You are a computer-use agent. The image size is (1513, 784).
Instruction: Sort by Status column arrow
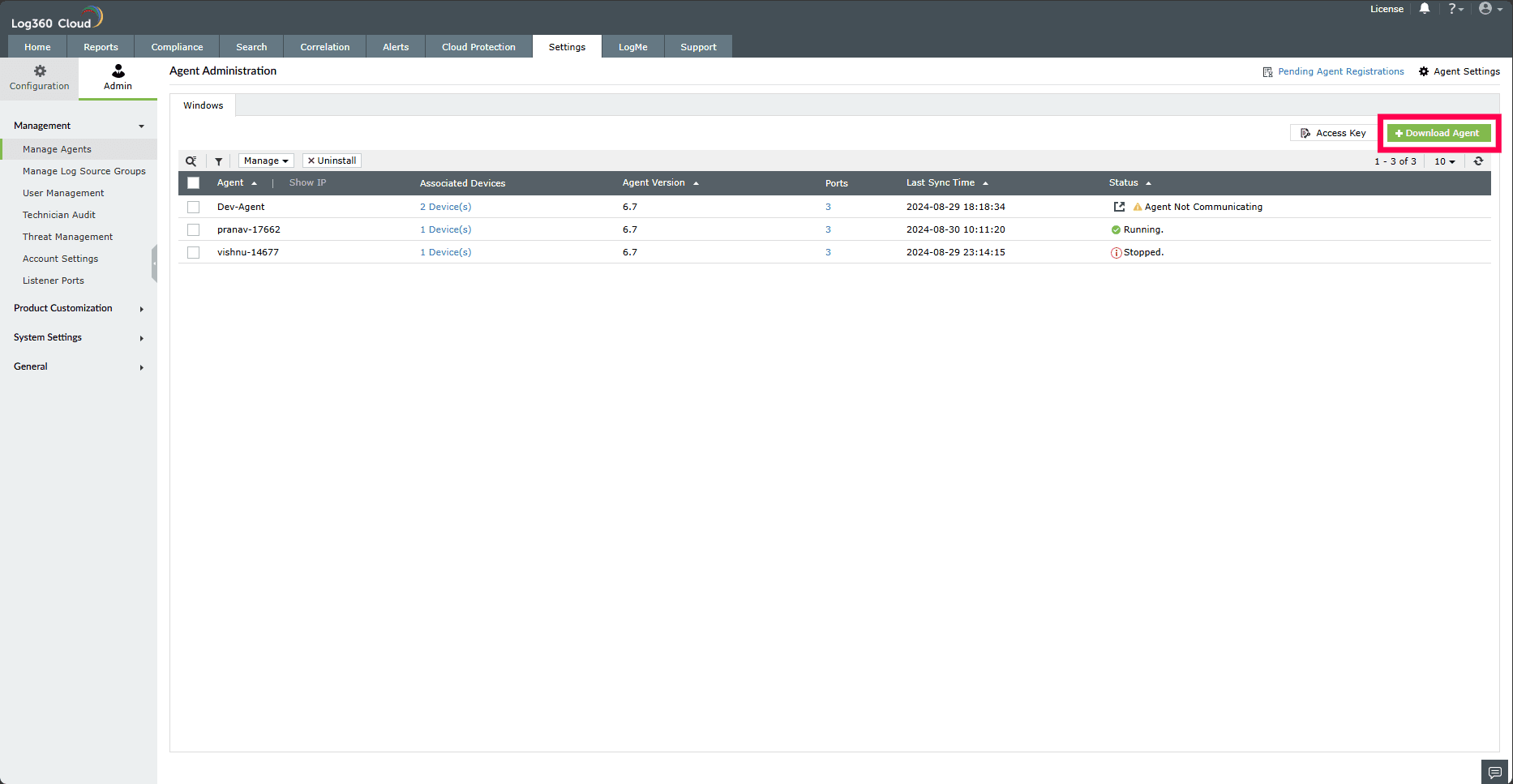pos(1148,183)
